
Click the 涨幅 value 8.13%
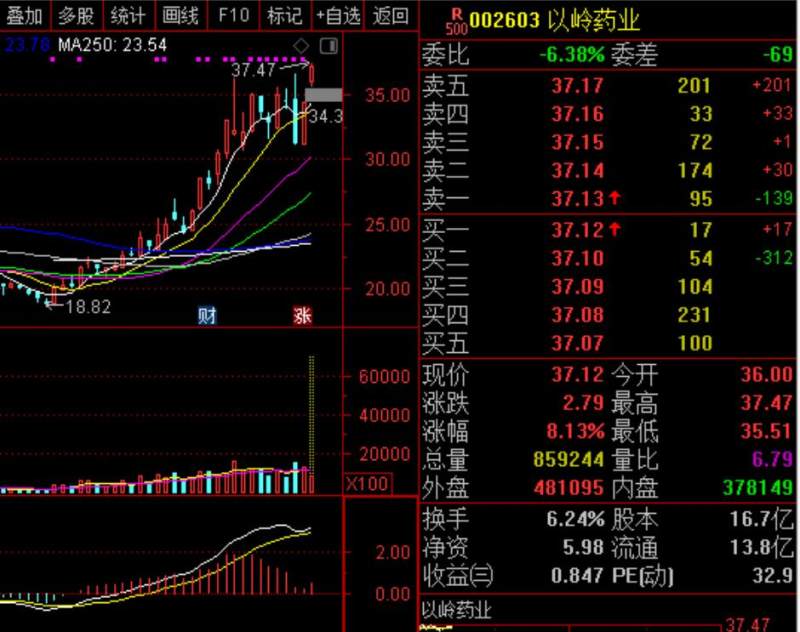576,432
